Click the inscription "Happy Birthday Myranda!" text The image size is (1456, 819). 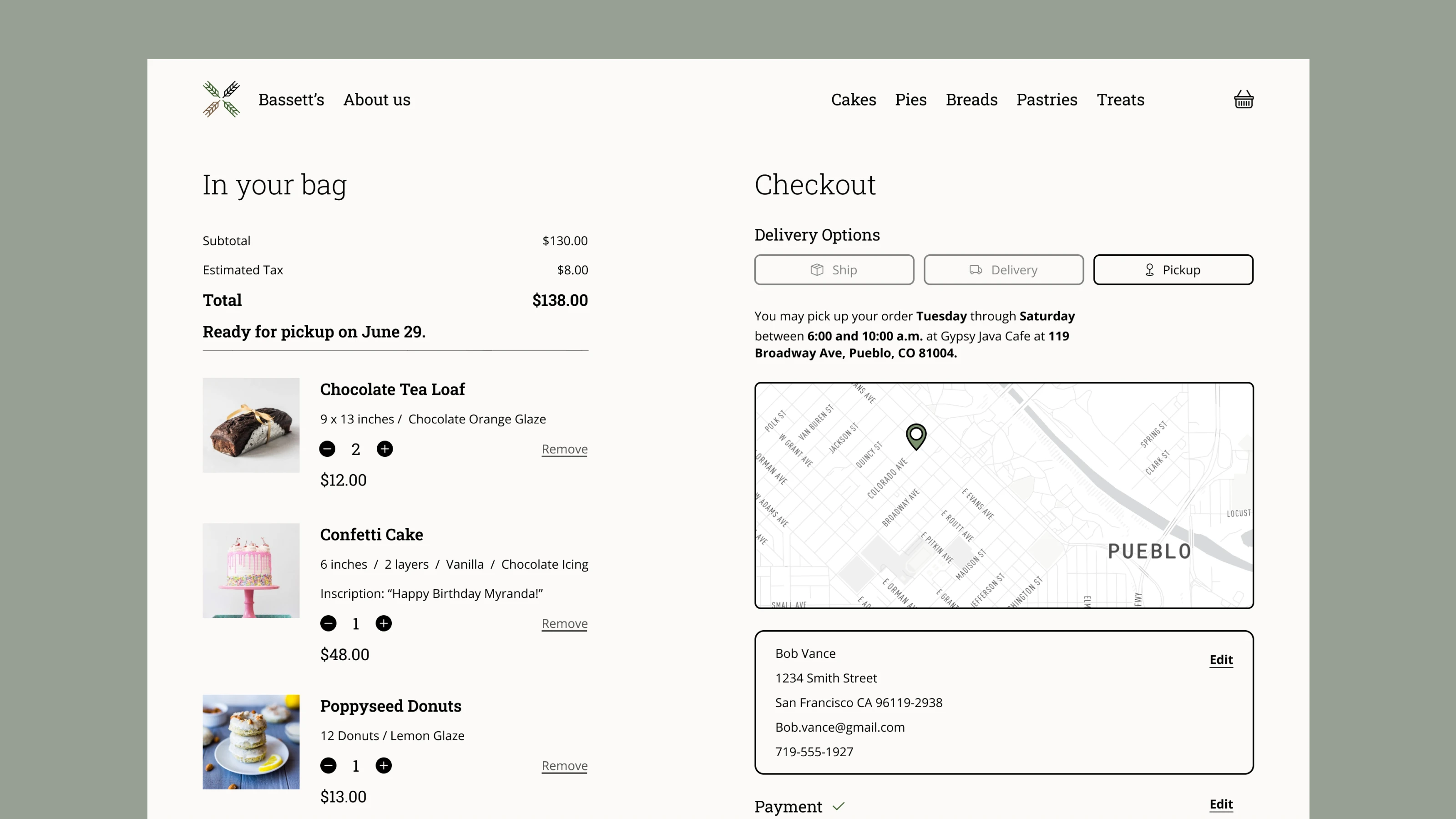(x=431, y=593)
